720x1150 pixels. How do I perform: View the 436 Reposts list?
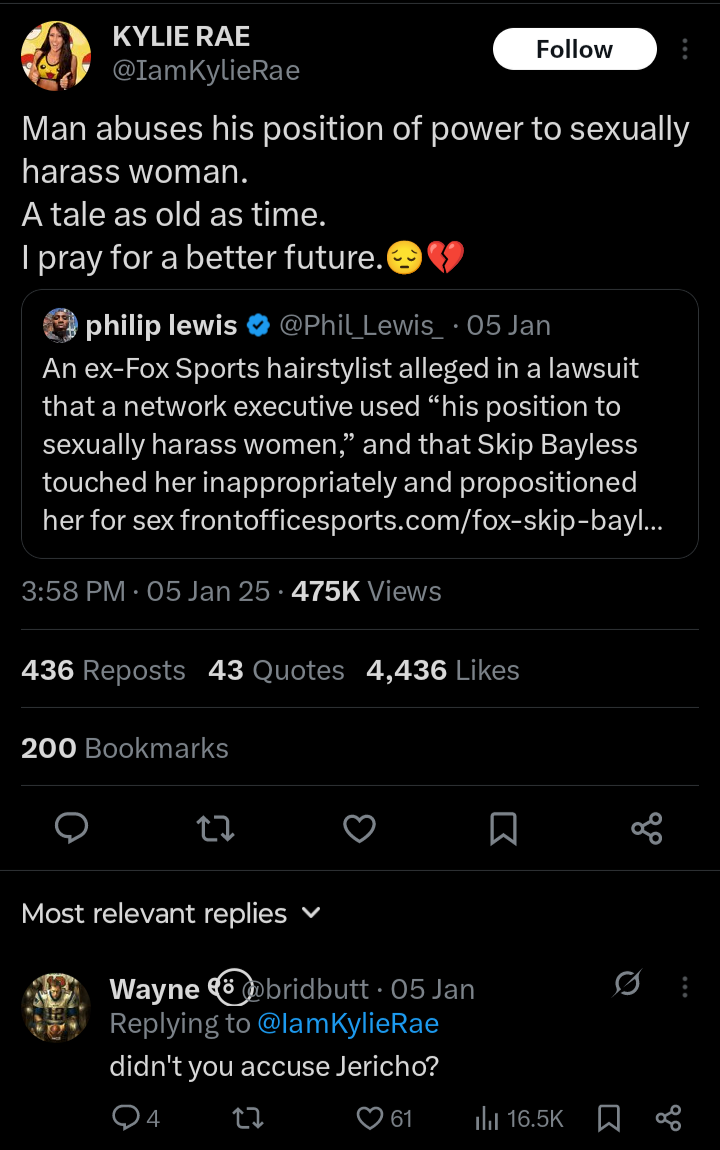click(x=103, y=670)
